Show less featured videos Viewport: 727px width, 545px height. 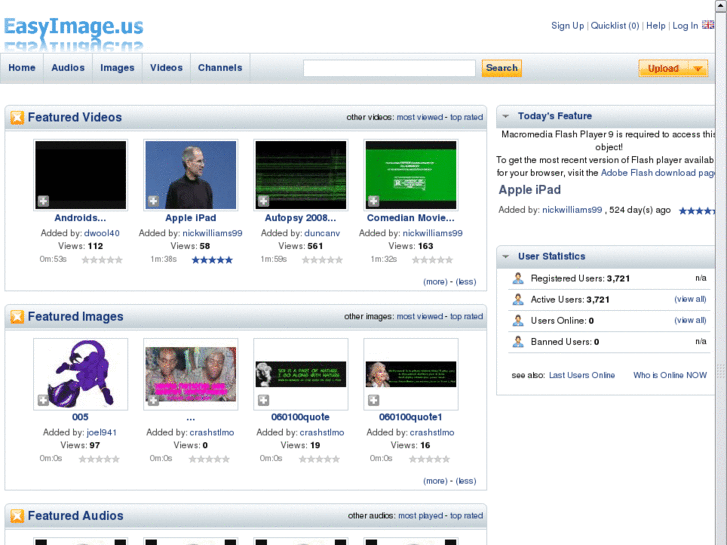click(466, 282)
